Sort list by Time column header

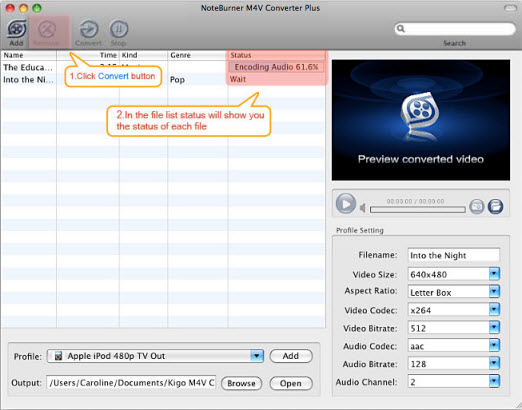click(x=88, y=55)
